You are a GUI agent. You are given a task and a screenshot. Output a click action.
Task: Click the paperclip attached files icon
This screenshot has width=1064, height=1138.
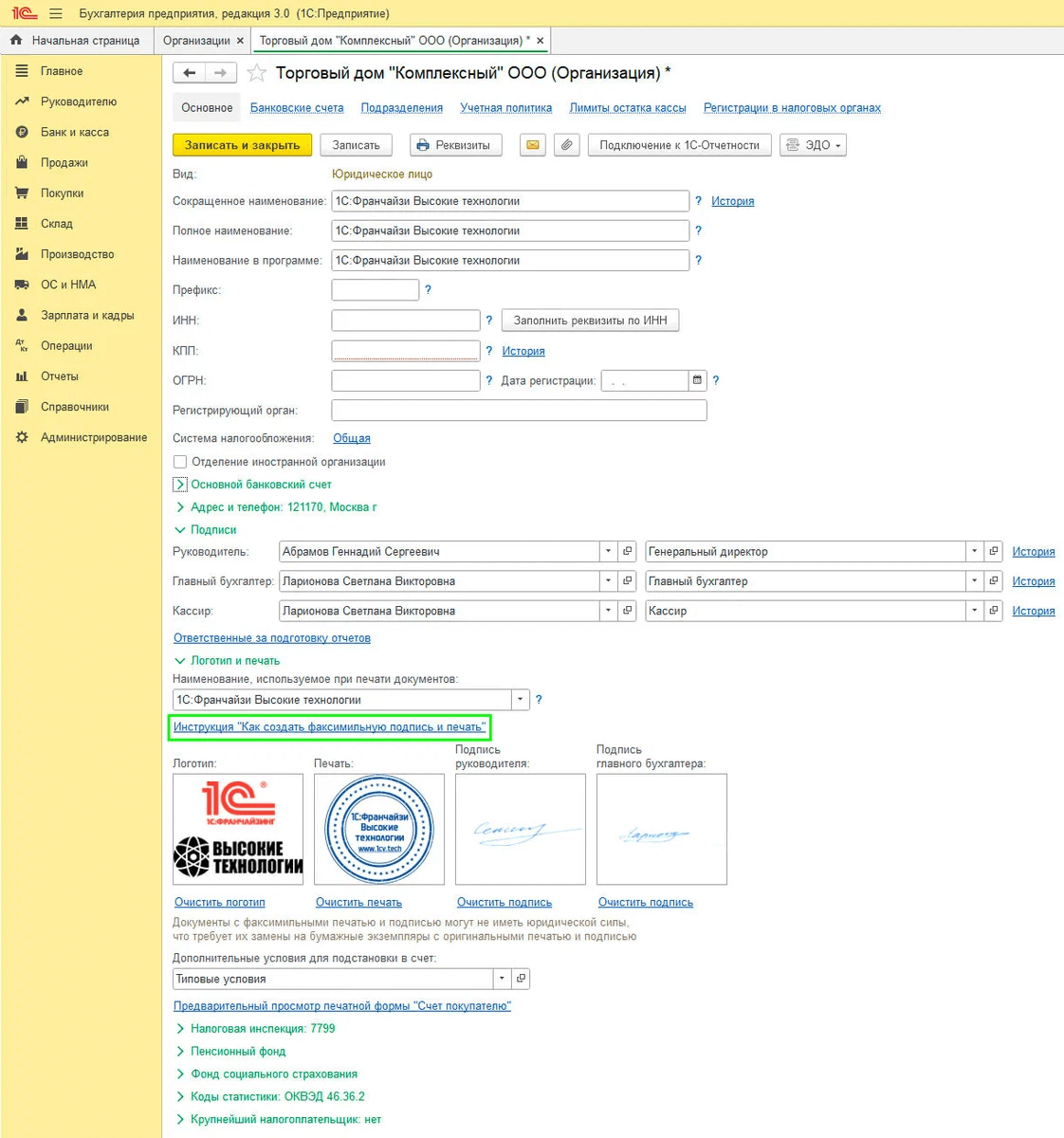567,145
